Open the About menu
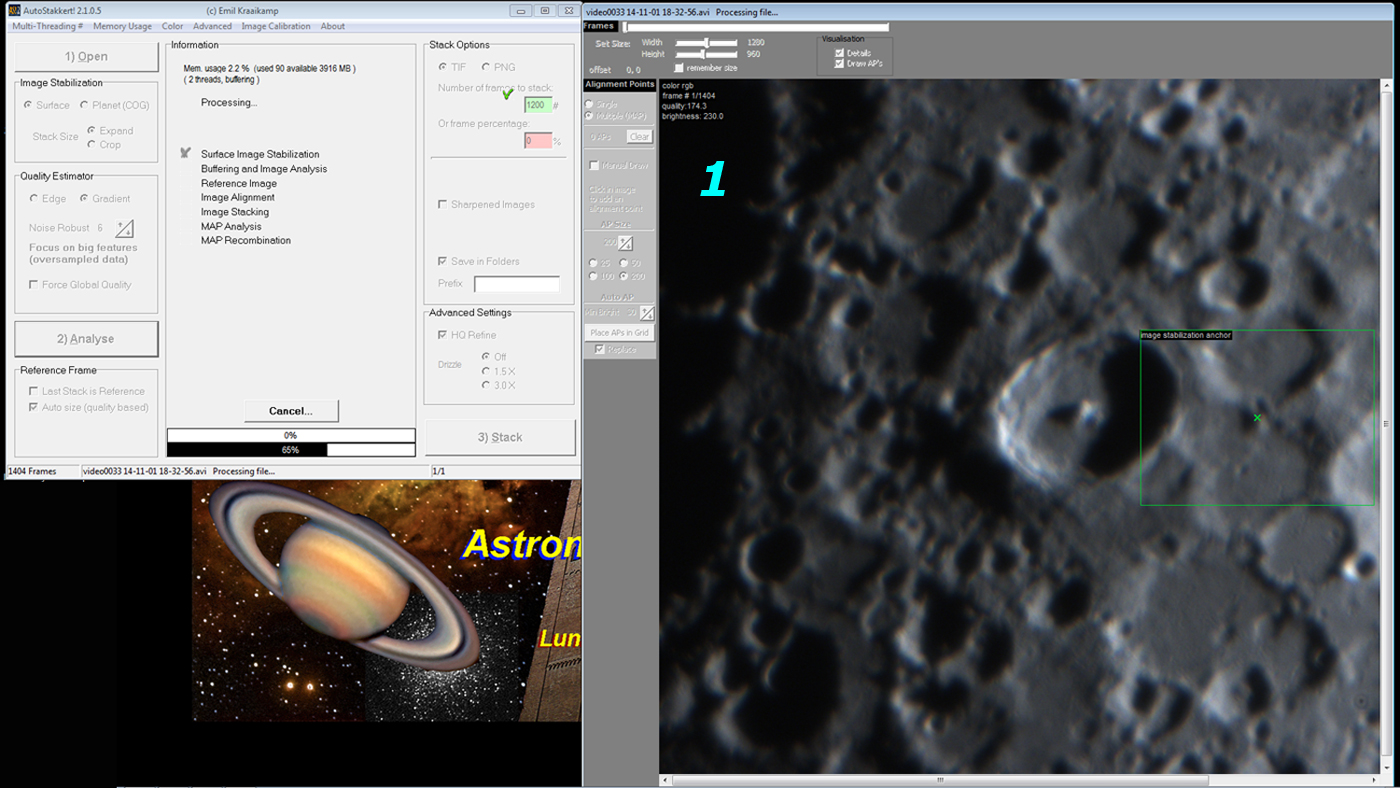1400x788 pixels. (333, 26)
